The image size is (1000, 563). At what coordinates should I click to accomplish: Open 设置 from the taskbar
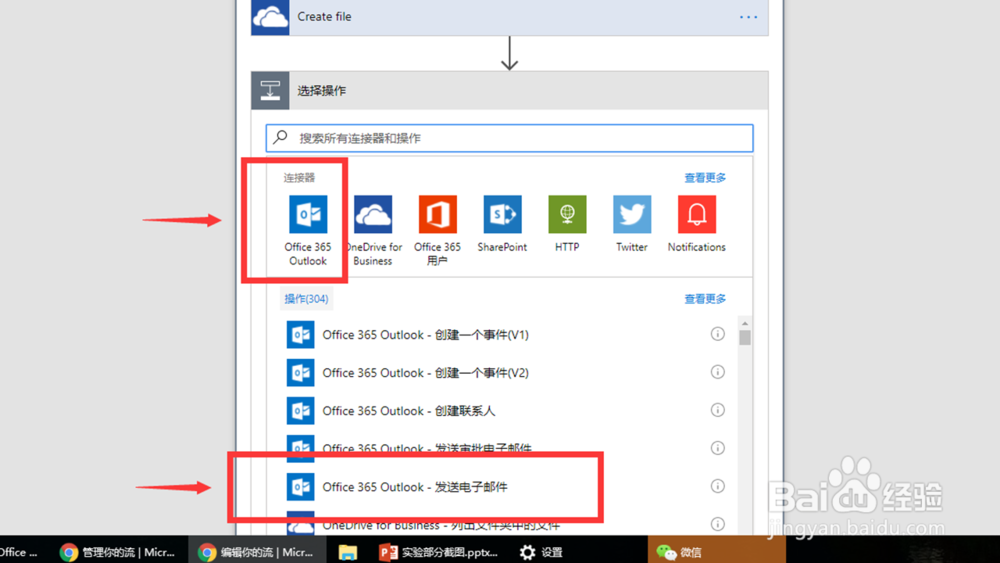[x=542, y=552]
